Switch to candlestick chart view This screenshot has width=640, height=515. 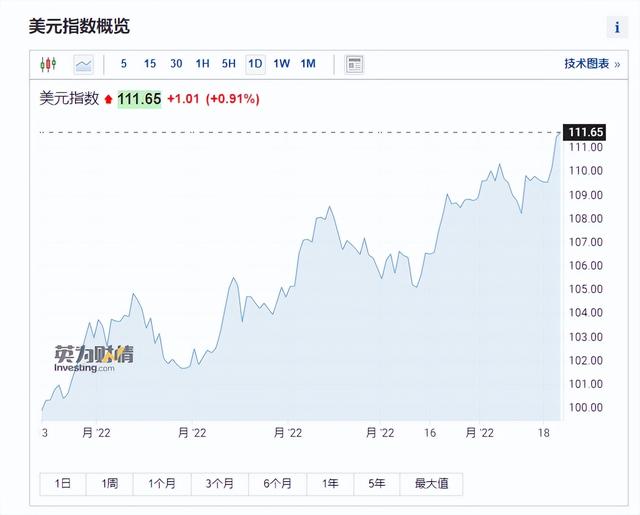tap(48, 64)
